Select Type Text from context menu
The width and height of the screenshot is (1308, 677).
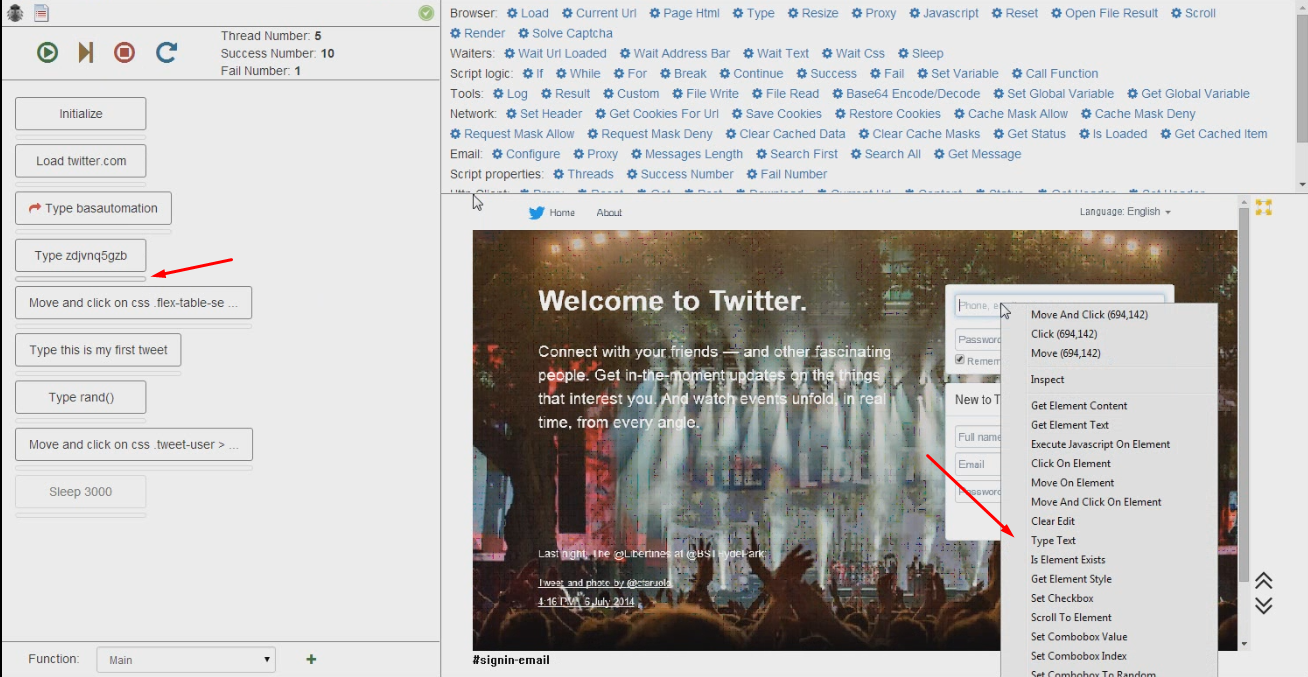coord(1053,541)
